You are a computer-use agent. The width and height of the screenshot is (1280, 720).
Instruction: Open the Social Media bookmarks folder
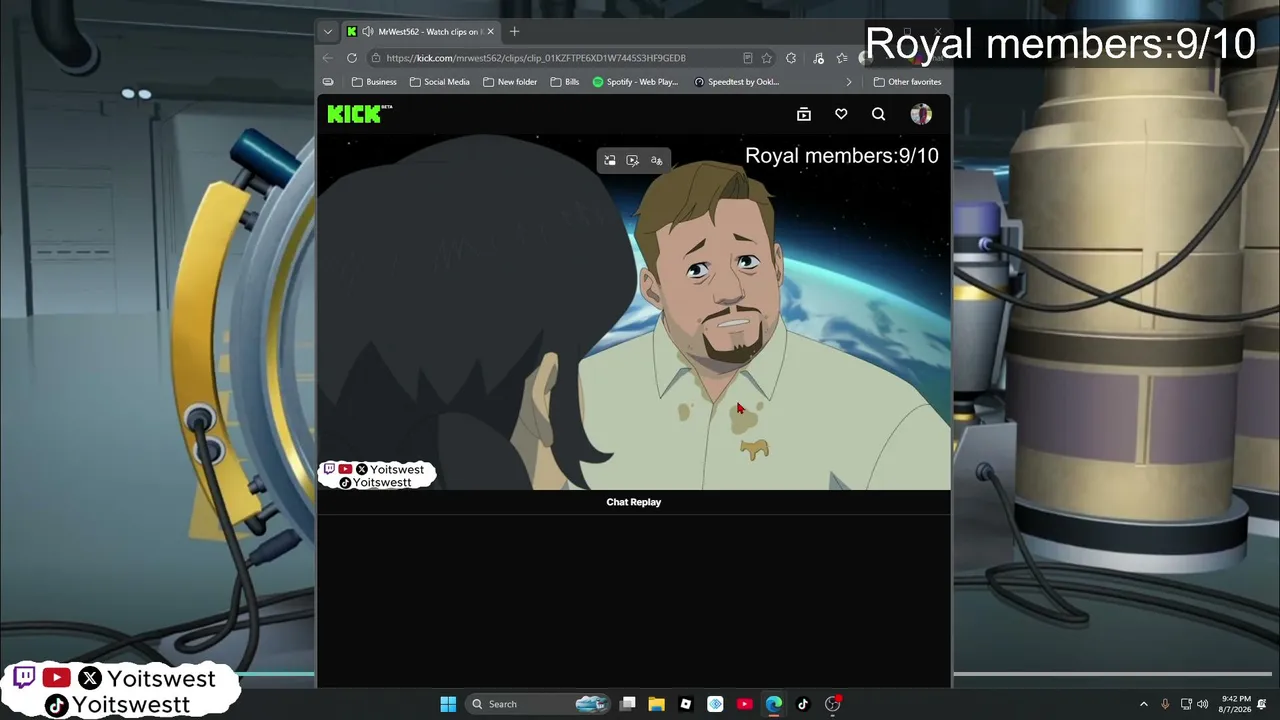point(439,82)
